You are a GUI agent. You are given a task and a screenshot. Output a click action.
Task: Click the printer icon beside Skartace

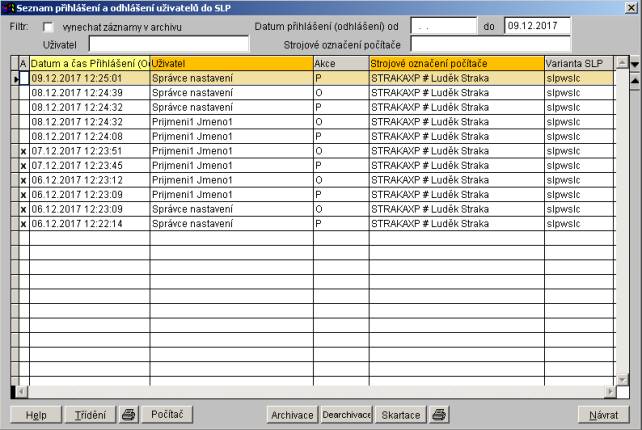(x=441, y=414)
